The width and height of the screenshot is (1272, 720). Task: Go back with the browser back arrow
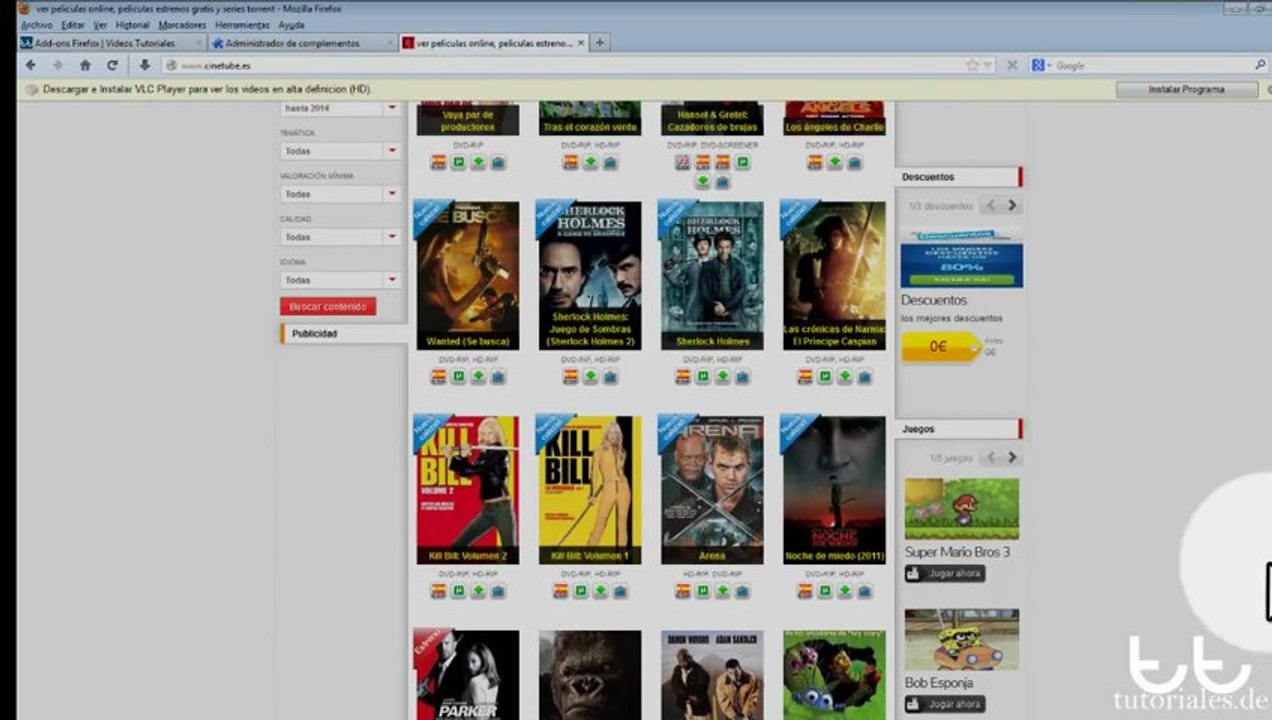click(x=30, y=65)
